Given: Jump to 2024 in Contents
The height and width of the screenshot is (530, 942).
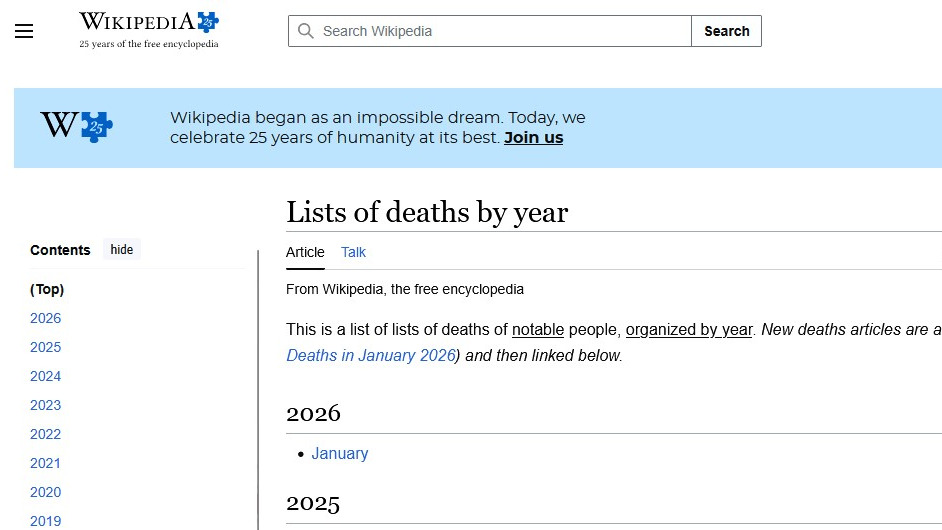Looking at the screenshot, I should [45, 376].
